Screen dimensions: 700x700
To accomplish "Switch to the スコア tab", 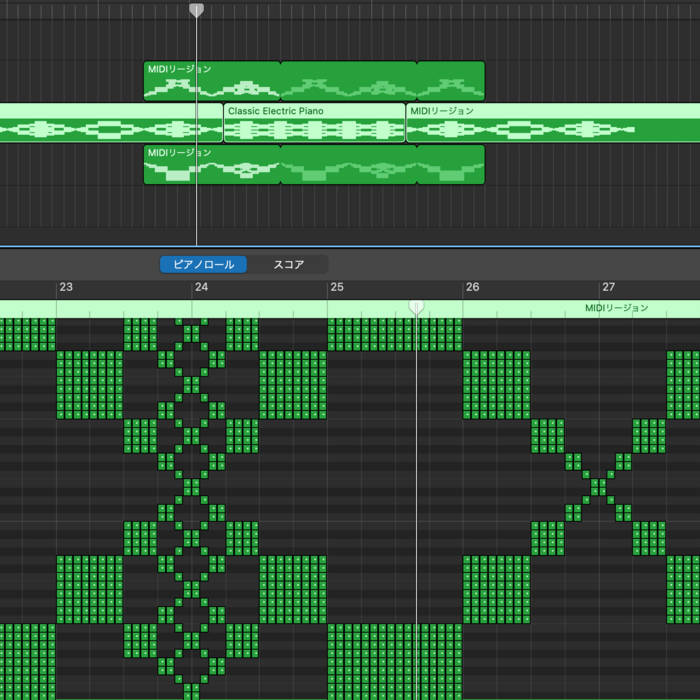I will click(x=288, y=265).
